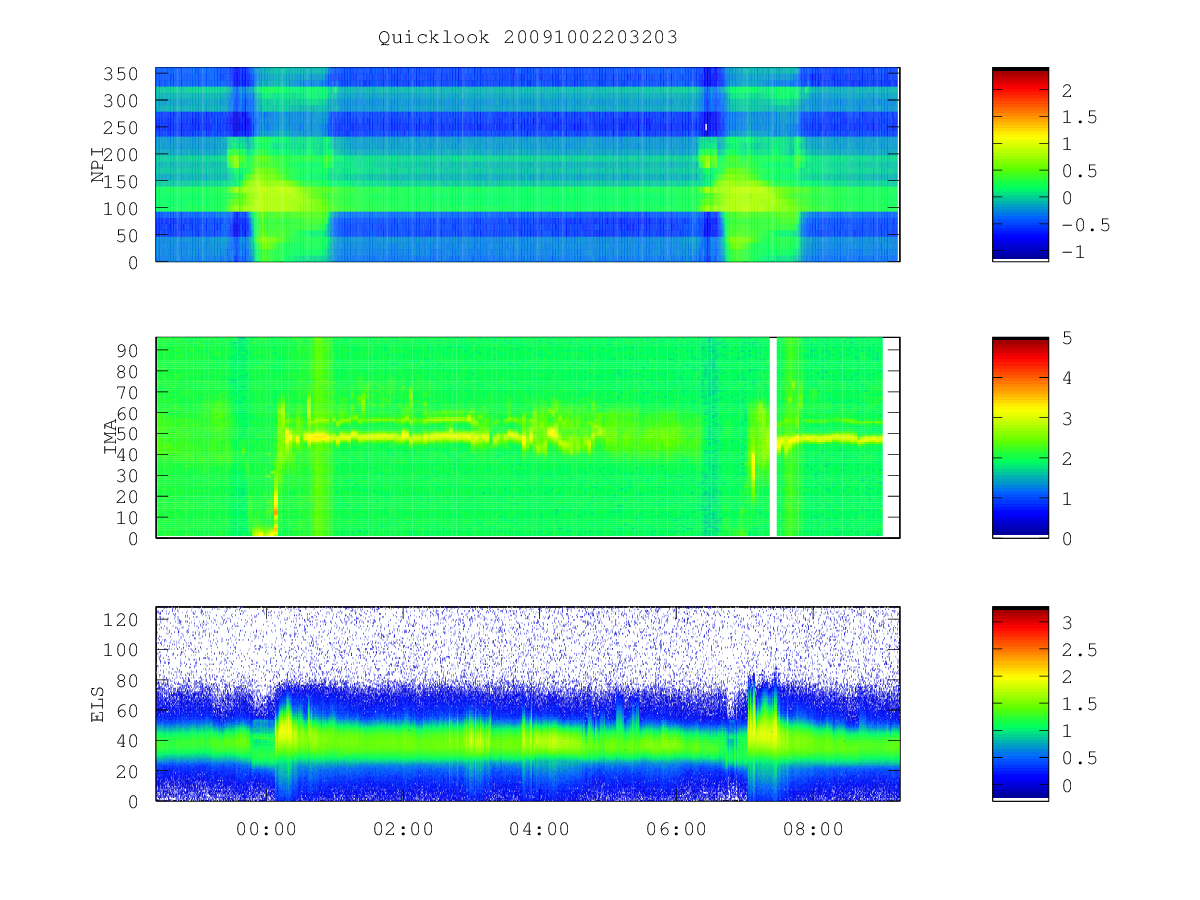Select the NPI axis label
The image size is (1200, 900).
(98, 165)
